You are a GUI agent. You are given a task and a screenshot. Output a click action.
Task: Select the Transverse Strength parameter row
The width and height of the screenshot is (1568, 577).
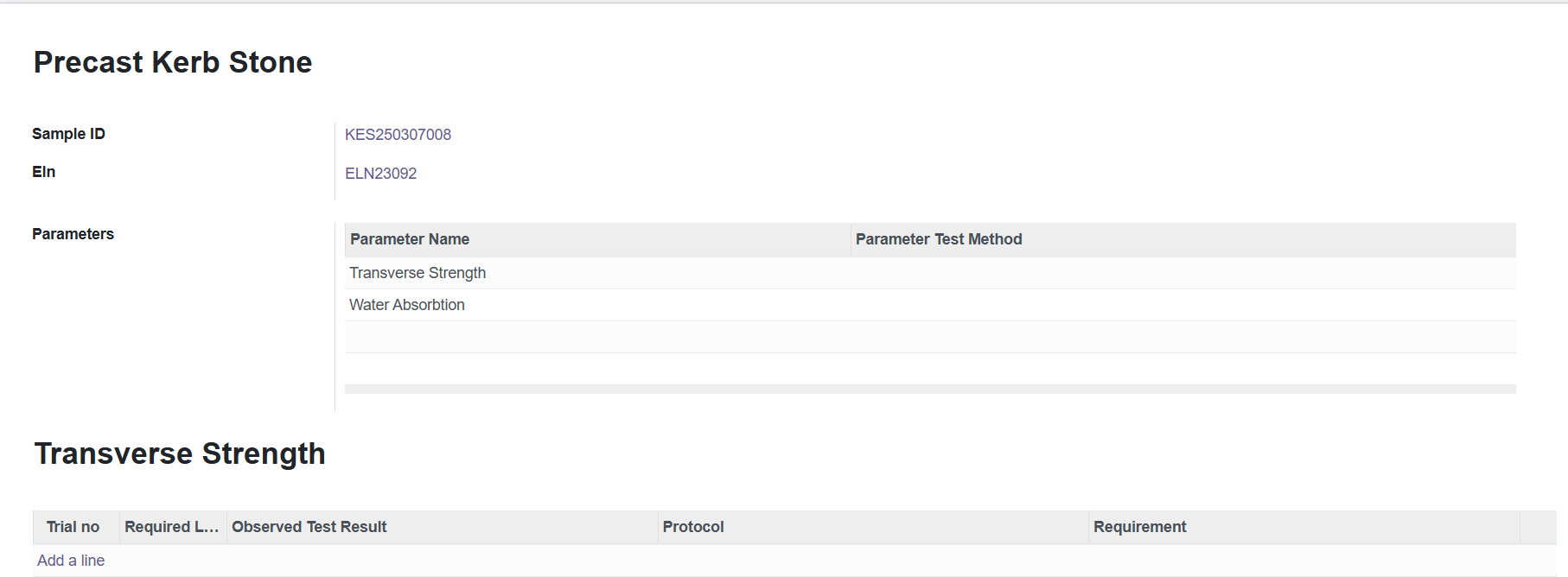pos(930,273)
